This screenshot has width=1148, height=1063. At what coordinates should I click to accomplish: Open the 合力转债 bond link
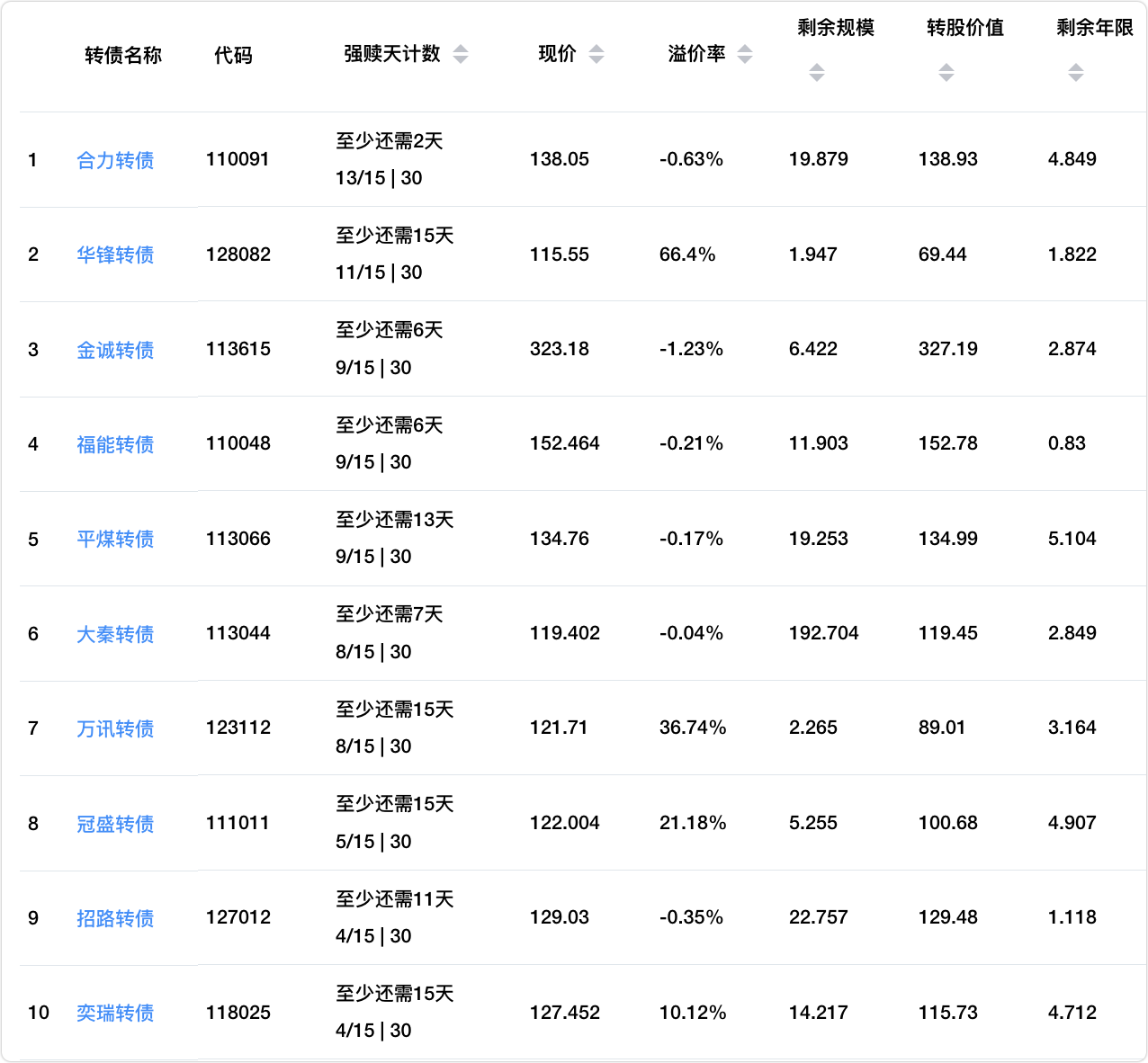tap(115, 160)
